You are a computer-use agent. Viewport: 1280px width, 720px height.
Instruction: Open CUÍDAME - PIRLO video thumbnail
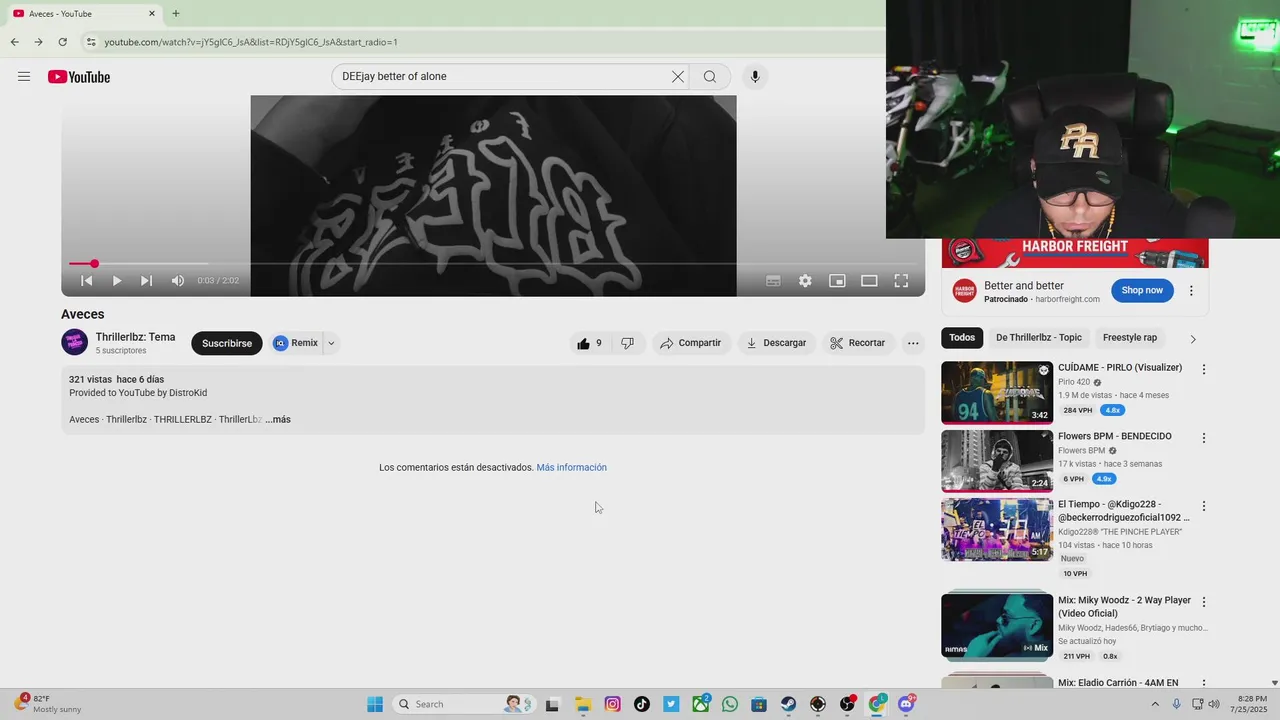click(997, 393)
